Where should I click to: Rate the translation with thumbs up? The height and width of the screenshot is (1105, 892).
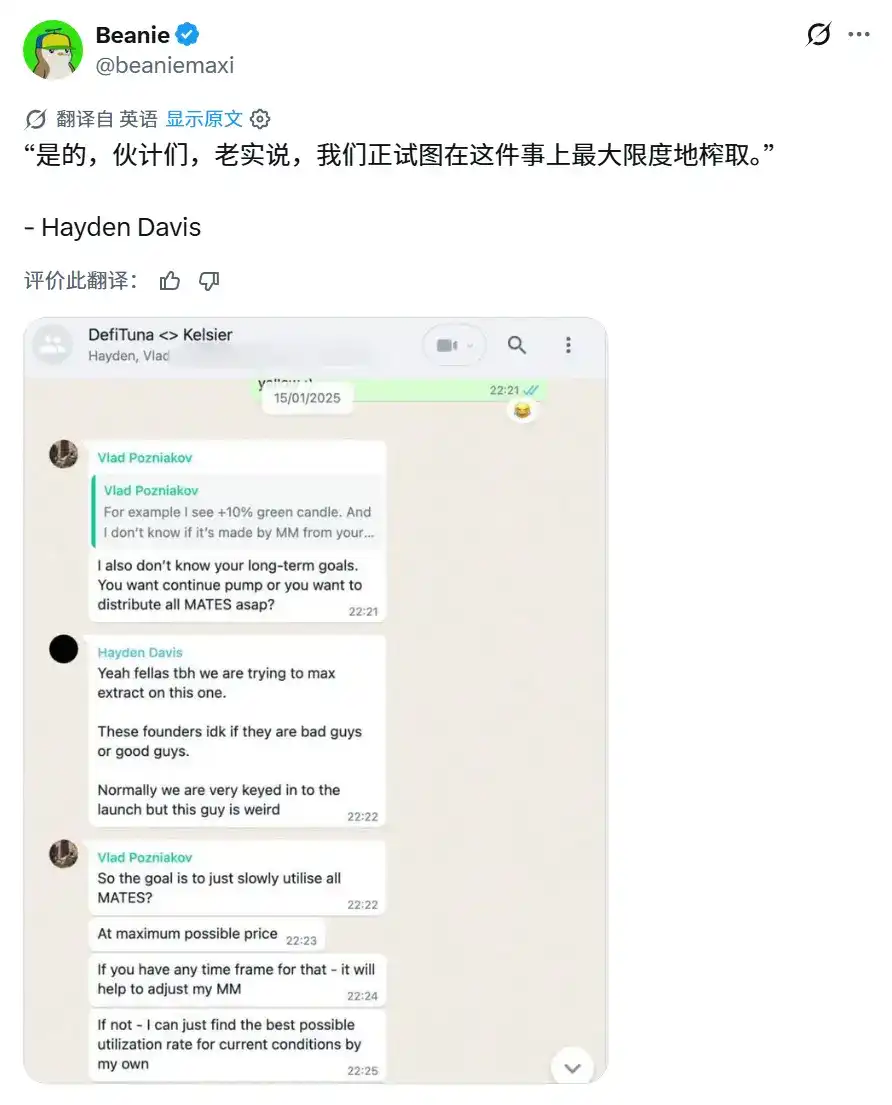click(170, 281)
